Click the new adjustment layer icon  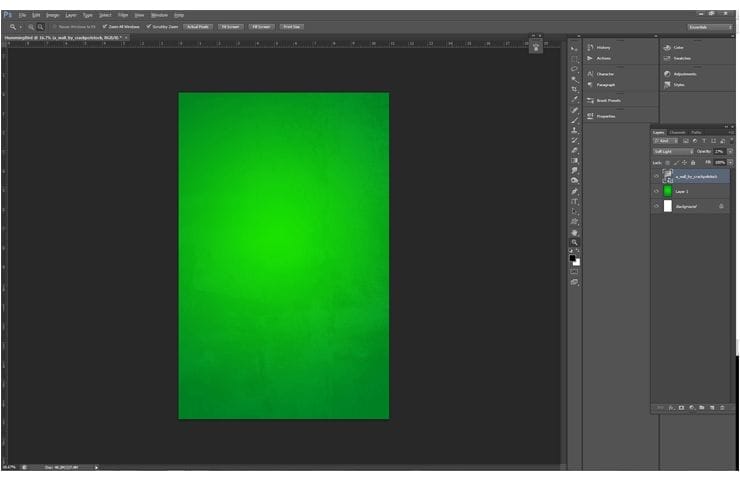pyautogui.click(x=692, y=408)
